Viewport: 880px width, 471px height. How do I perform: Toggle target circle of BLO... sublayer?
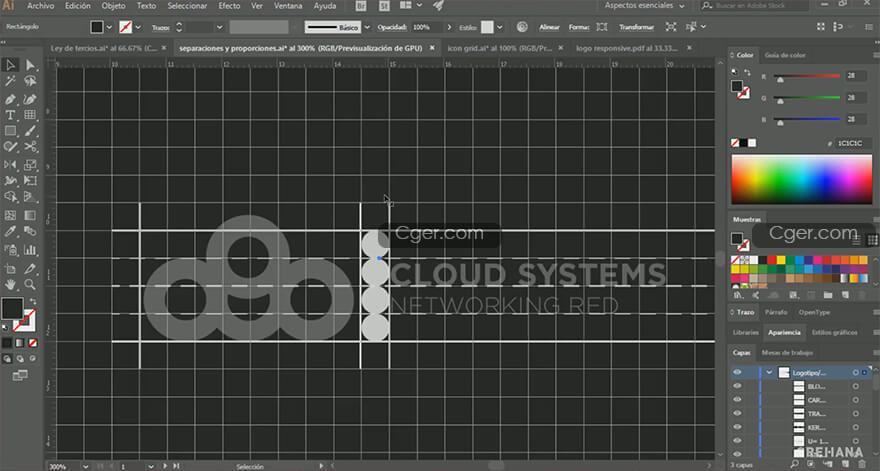point(855,386)
